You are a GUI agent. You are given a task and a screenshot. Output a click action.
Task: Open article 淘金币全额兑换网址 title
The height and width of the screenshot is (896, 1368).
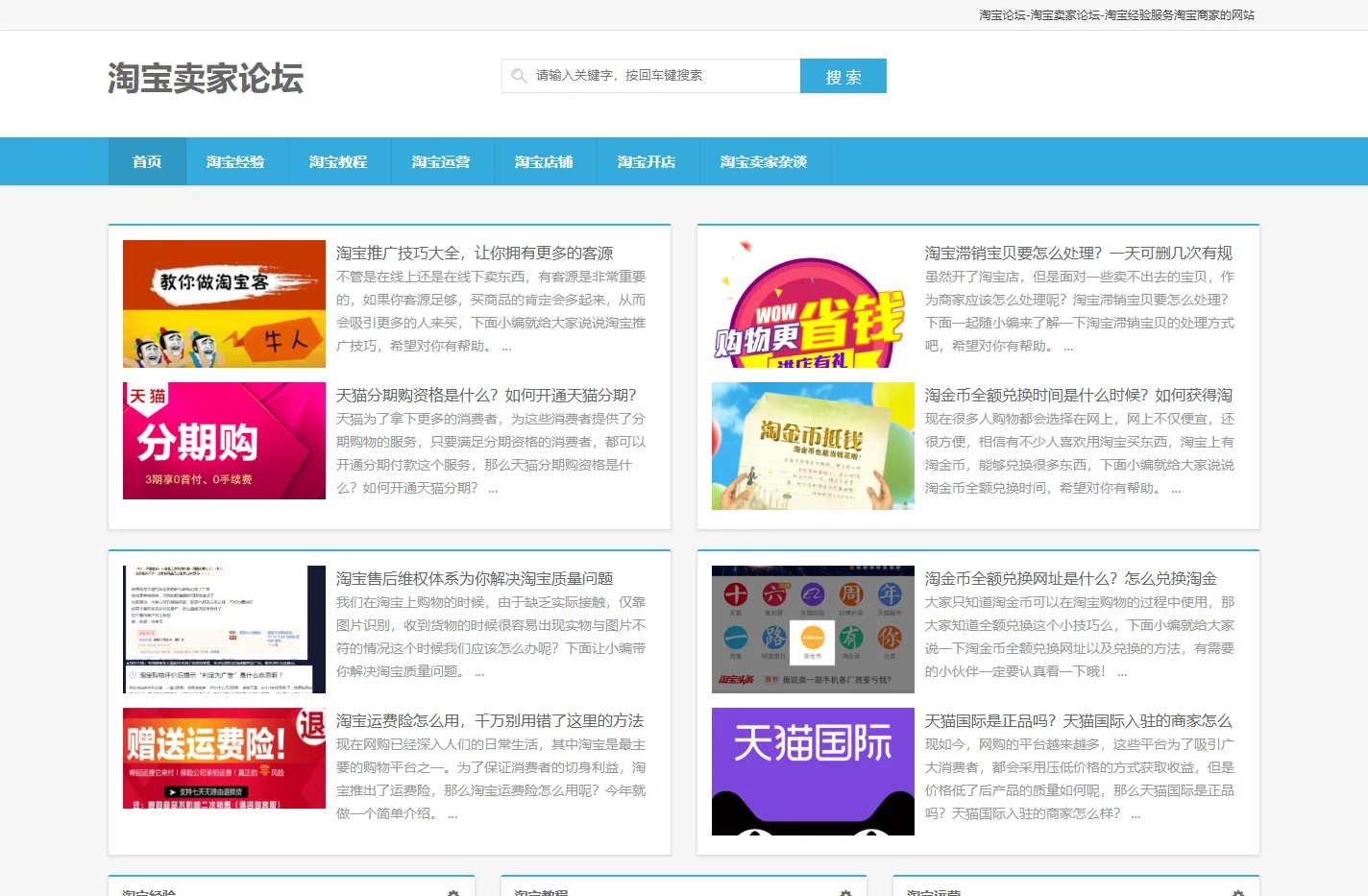coord(1071,578)
